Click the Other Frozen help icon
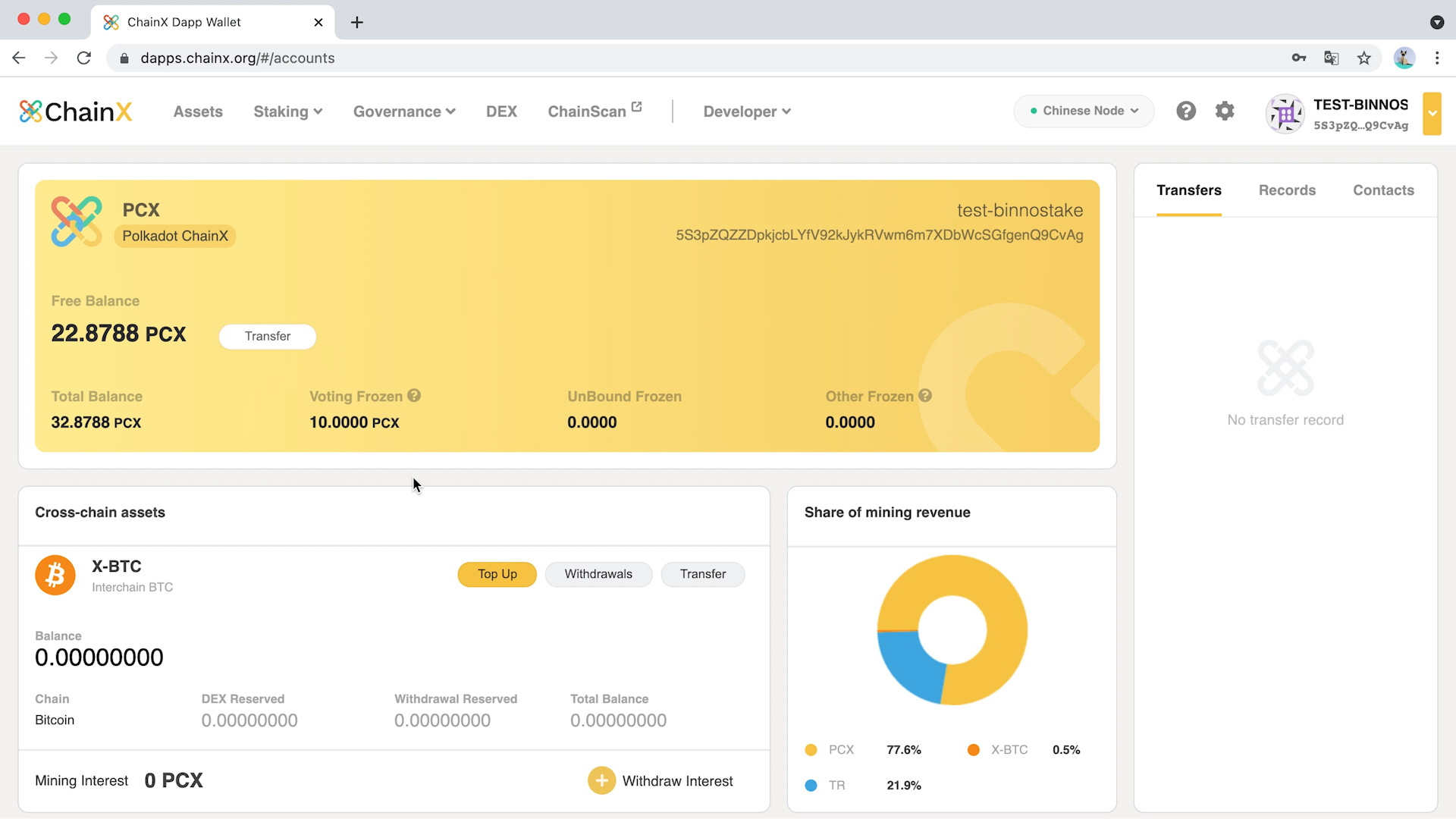Screen dimensions: 1456x819 pyautogui.click(x=925, y=395)
